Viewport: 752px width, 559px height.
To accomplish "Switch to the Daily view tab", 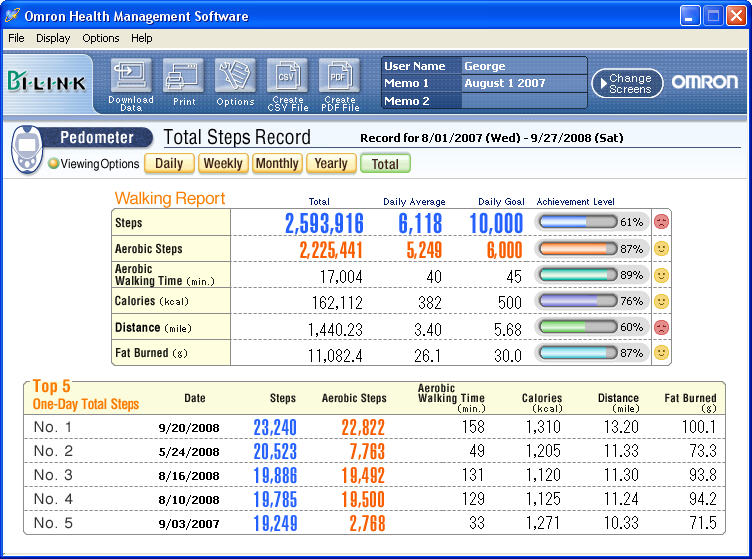I will pos(169,164).
